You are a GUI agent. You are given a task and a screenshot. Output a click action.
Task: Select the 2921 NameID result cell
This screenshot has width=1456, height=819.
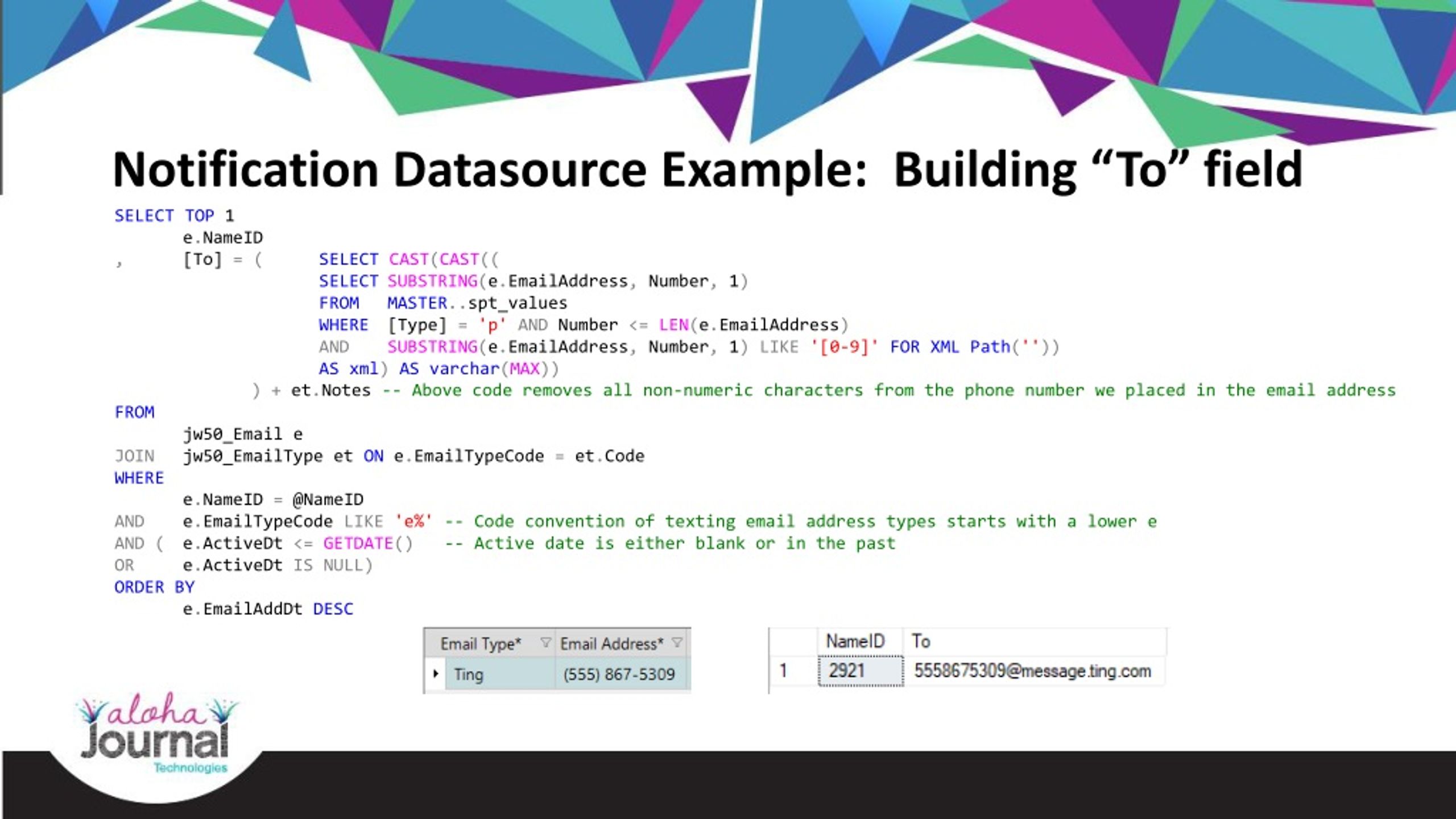[861, 671]
